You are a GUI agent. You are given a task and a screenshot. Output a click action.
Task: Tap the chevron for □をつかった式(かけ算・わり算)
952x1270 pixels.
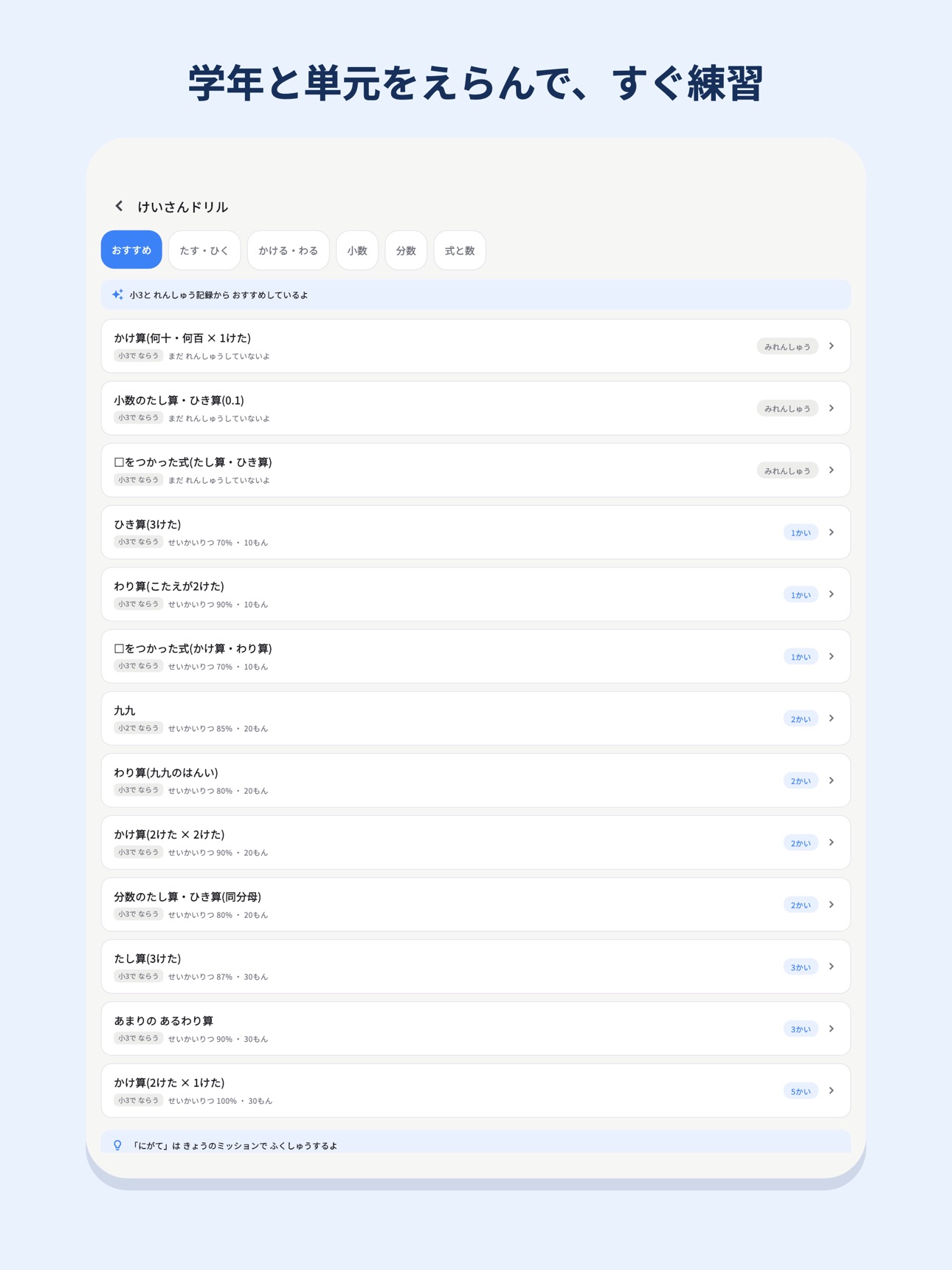coord(832,656)
